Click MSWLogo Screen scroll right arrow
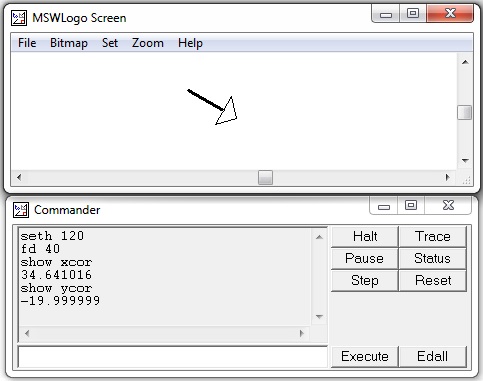This screenshot has height=381, width=483. pos(448,177)
